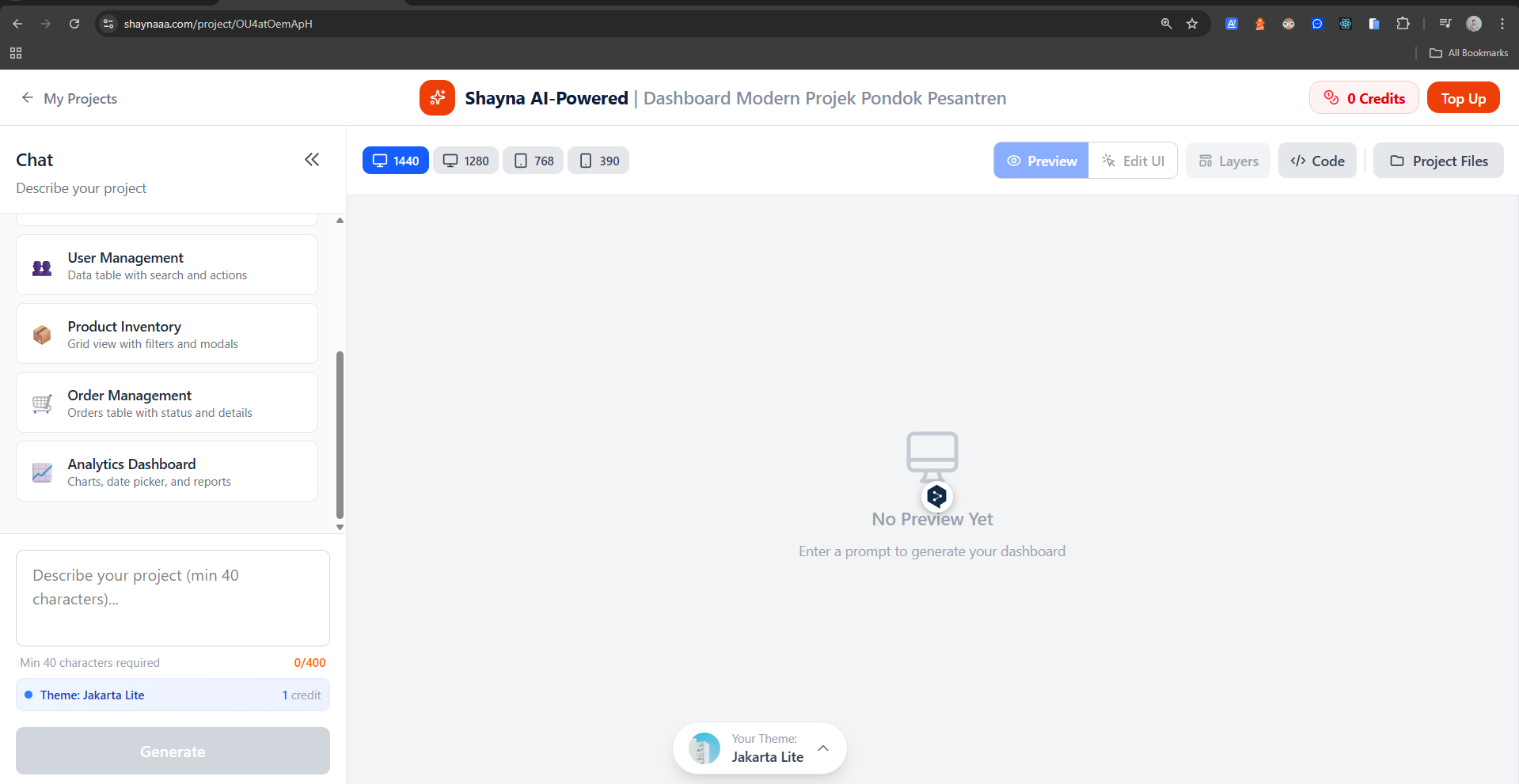Open the Code view
The width and height of the screenshot is (1519, 784).
click(x=1317, y=161)
